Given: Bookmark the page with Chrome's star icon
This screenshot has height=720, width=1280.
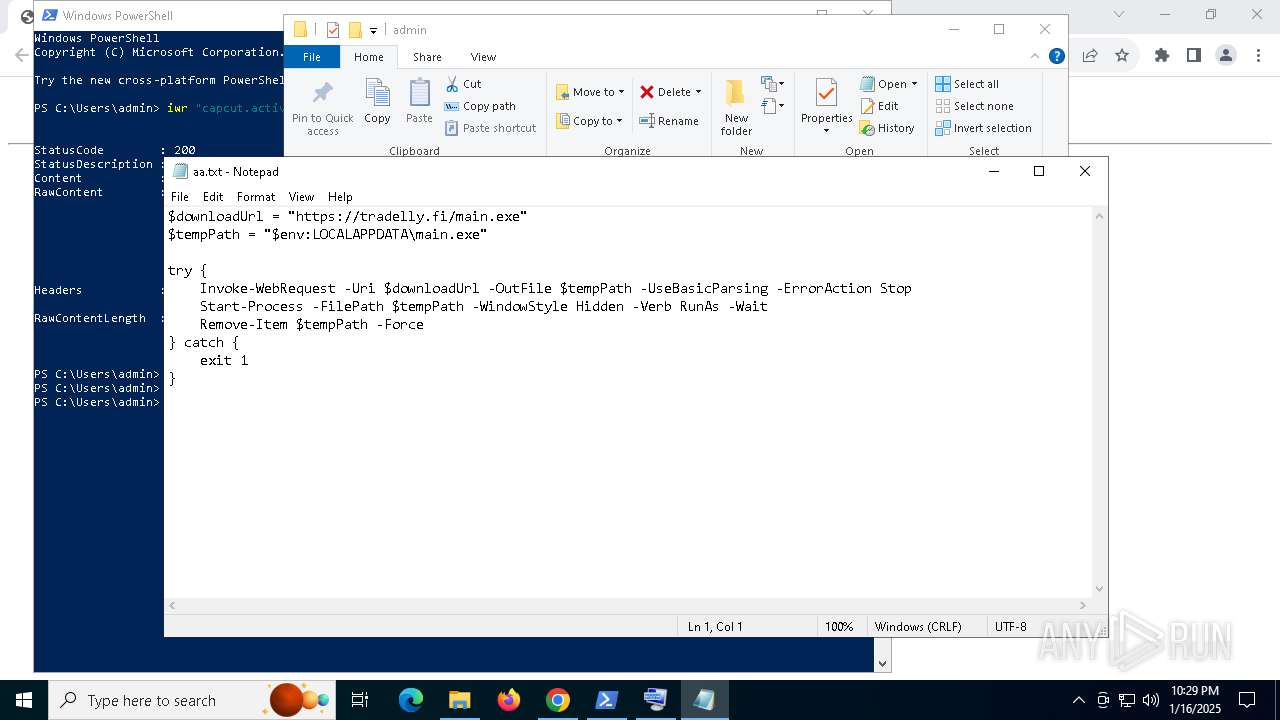Looking at the screenshot, I should 1122,55.
